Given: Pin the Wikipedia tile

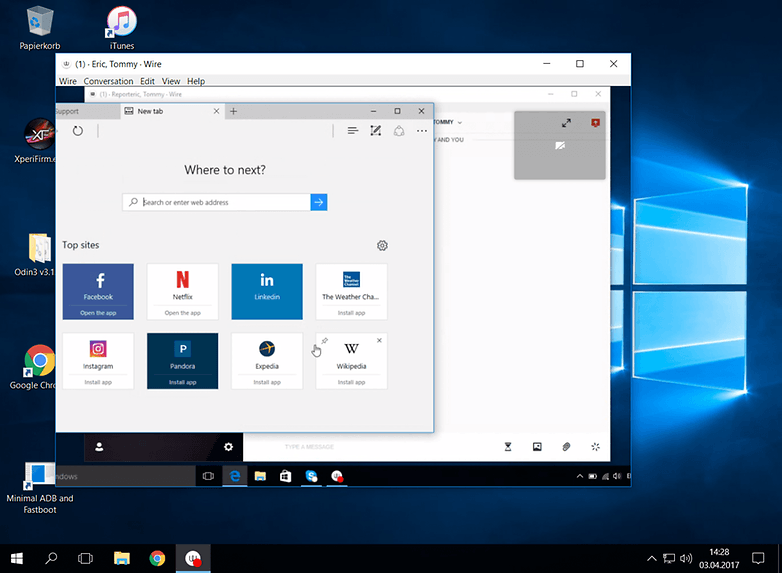Looking at the screenshot, I should pos(325,341).
